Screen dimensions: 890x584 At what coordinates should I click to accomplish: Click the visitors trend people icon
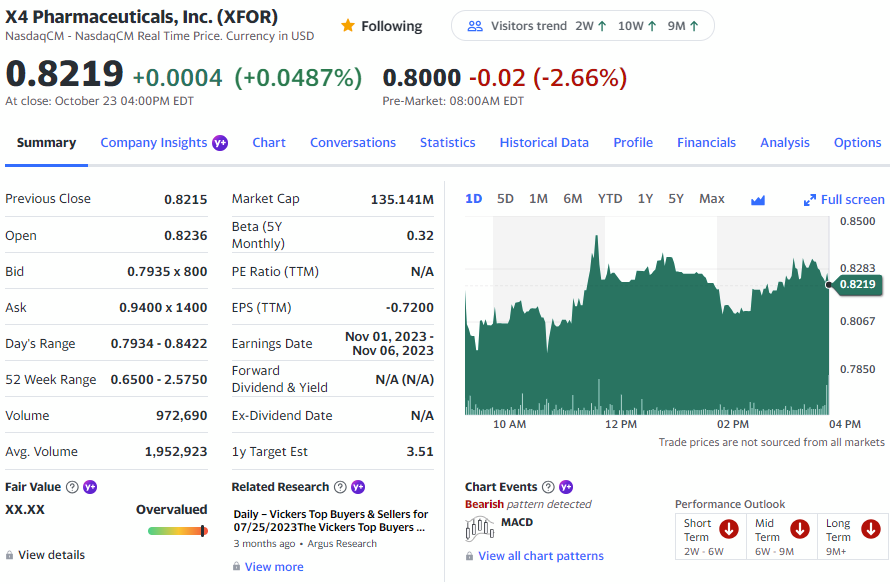(x=475, y=26)
